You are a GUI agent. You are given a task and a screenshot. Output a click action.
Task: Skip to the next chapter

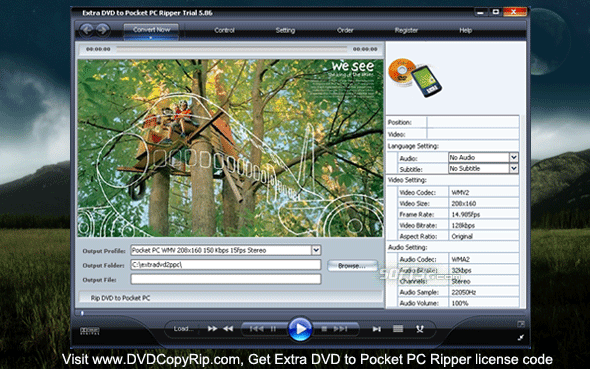click(x=341, y=329)
